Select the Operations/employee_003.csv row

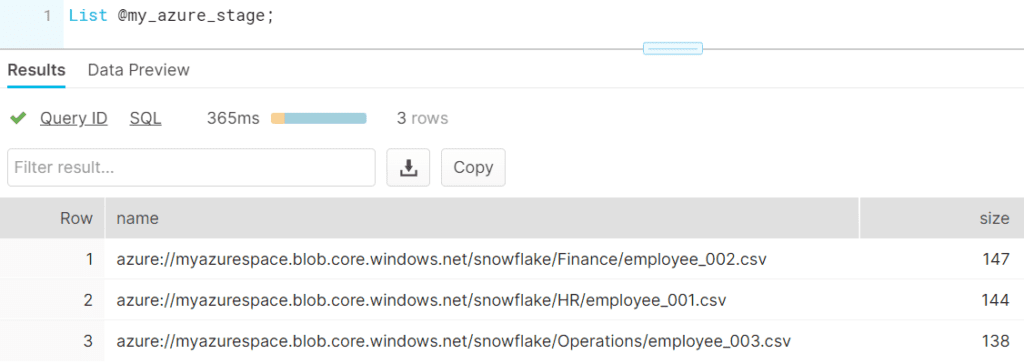[x=512, y=341]
